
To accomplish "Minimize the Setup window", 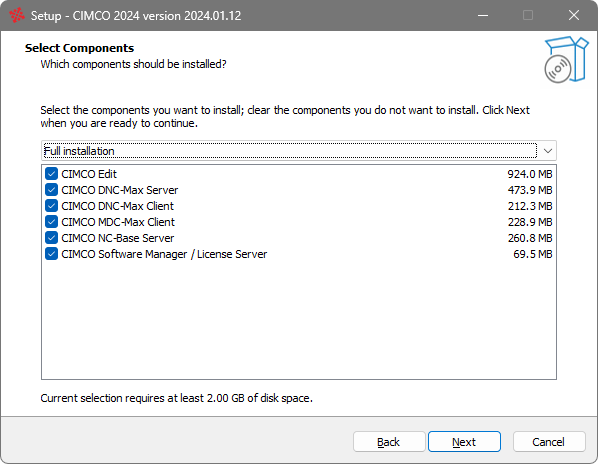I will tap(483, 15).
